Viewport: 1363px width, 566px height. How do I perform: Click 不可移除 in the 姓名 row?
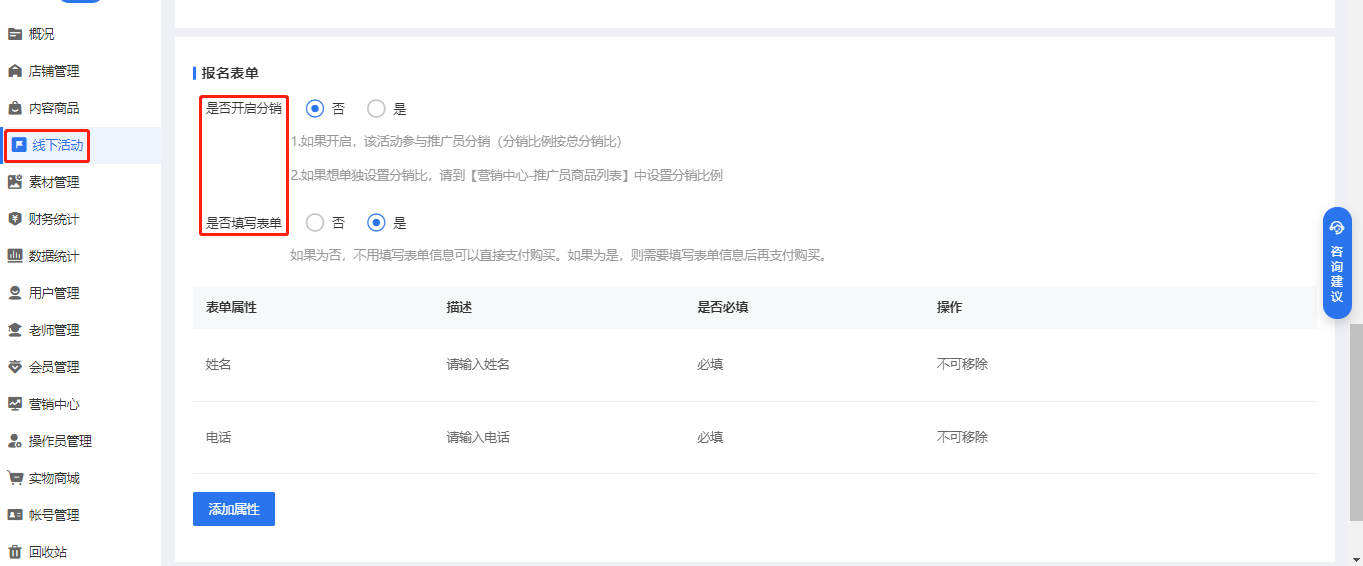(x=962, y=365)
